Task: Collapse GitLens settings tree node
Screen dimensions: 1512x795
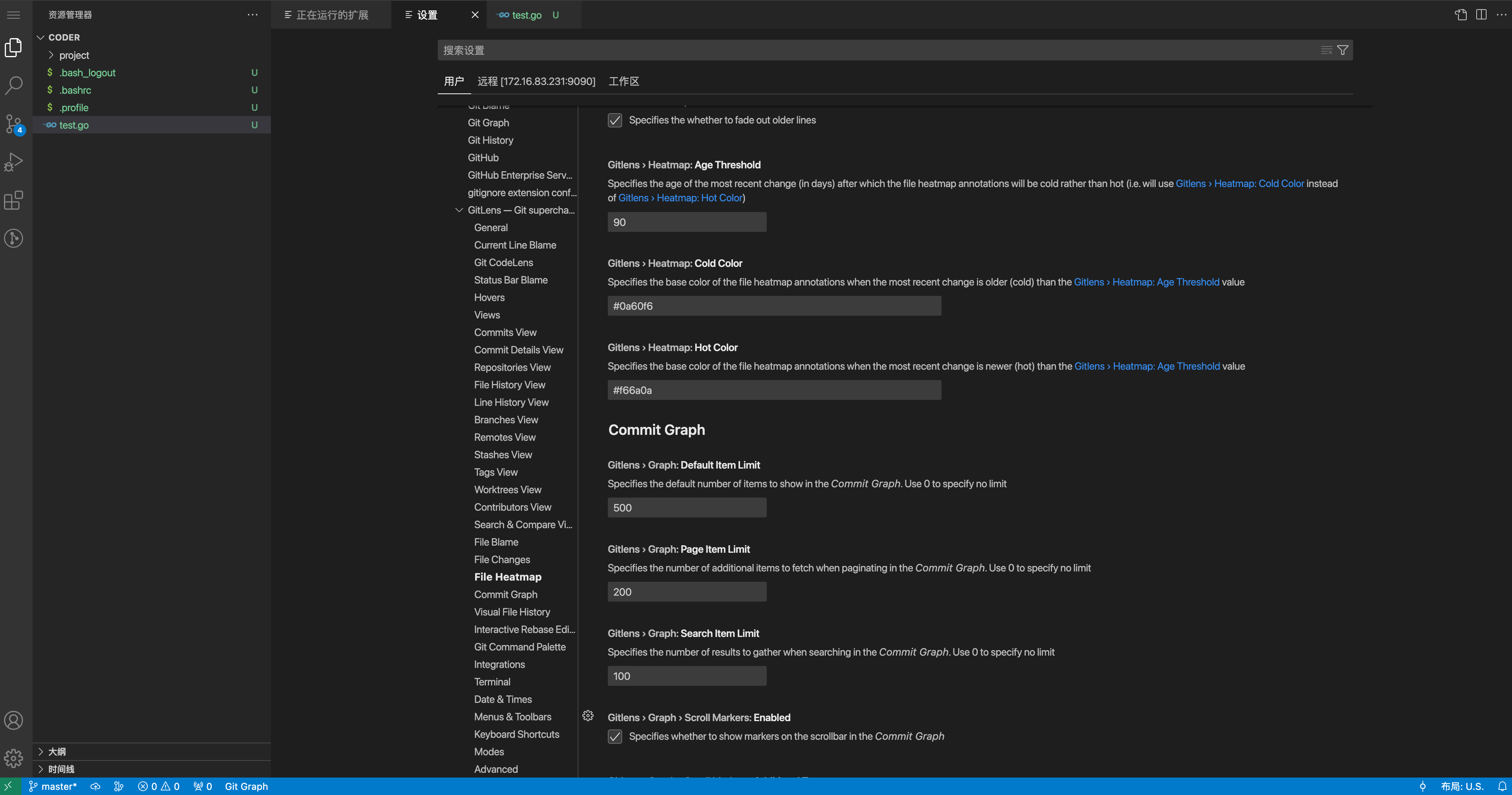Action: click(x=458, y=210)
